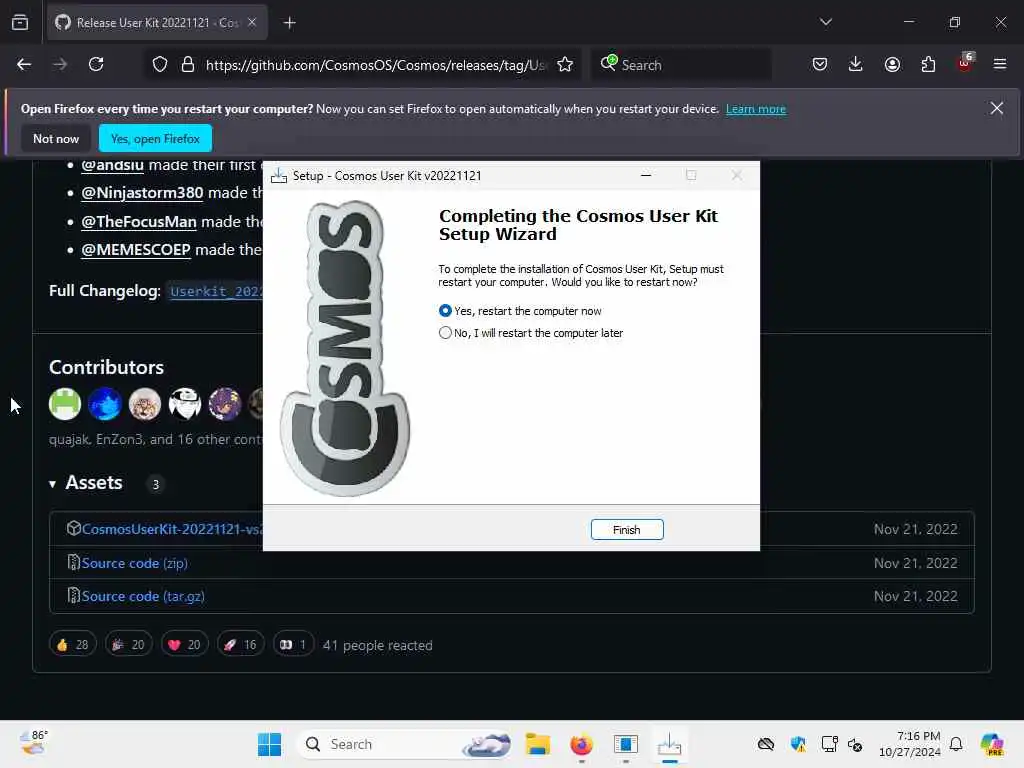The height and width of the screenshot is (768, 1024).
Task: Show site security lock information
Action: pos(188,65)
